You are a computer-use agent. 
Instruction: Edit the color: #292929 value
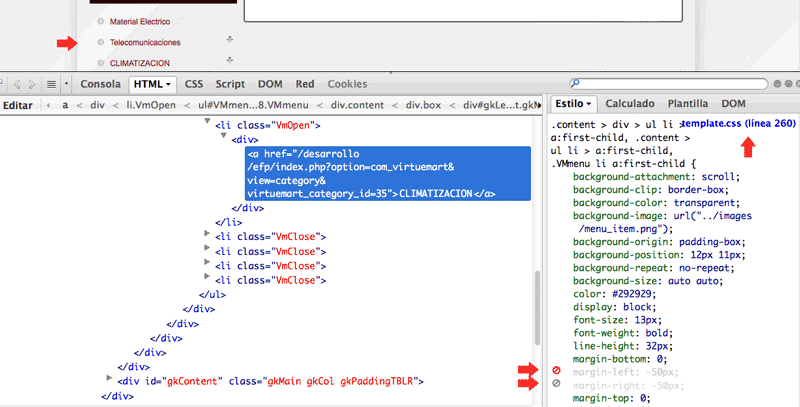[632, 294]
